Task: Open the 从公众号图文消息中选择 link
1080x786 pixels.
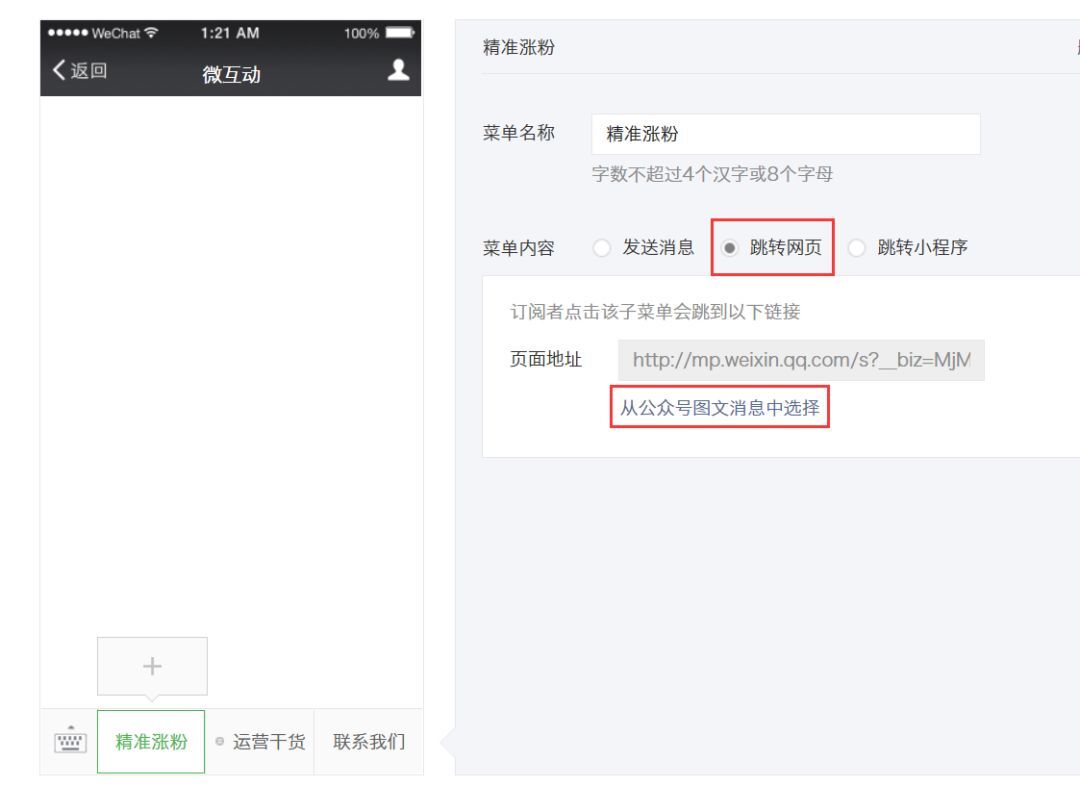Action: tap(720, 408)
